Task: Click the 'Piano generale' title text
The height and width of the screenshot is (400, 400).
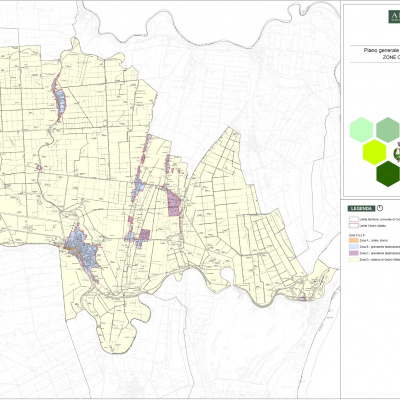Action: click(x=382, y=50)
